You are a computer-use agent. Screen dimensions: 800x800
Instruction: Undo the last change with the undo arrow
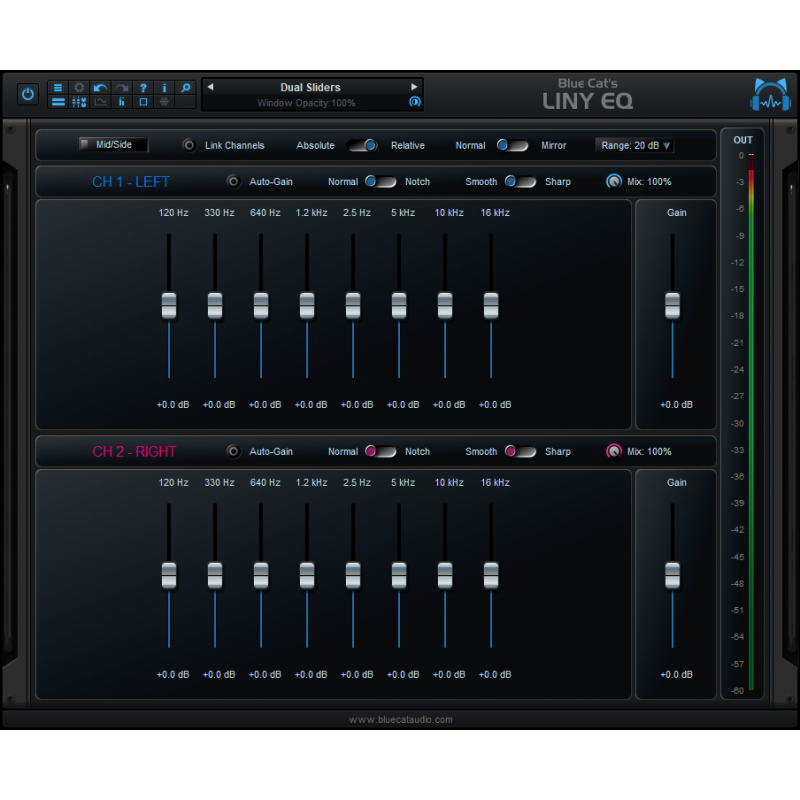click(x=100, y=87)
